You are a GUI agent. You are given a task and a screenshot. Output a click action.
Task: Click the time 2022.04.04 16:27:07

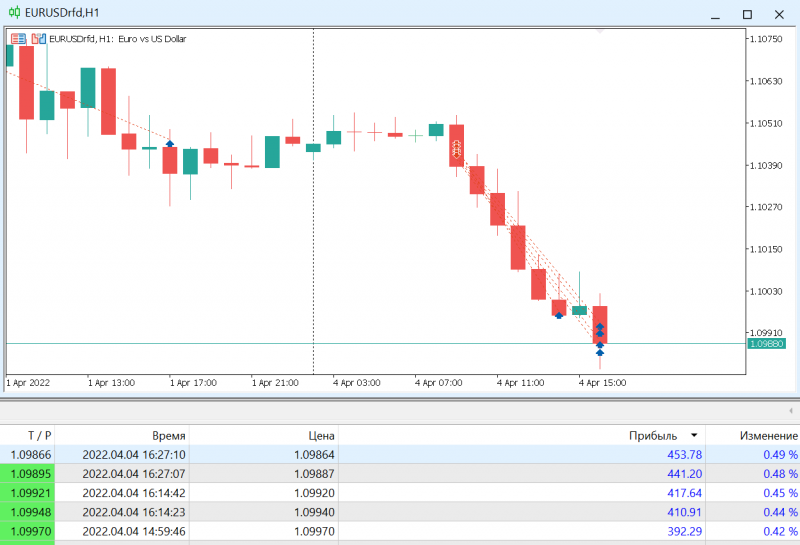134,474
